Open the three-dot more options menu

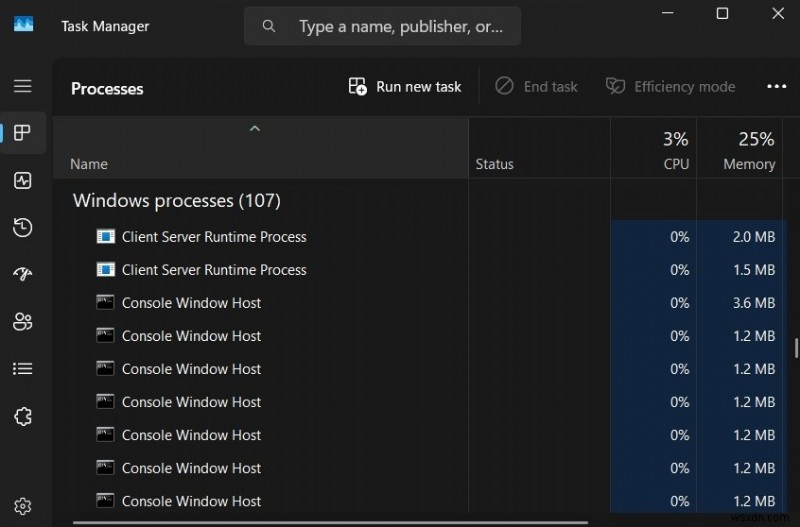tap(777, 86)
